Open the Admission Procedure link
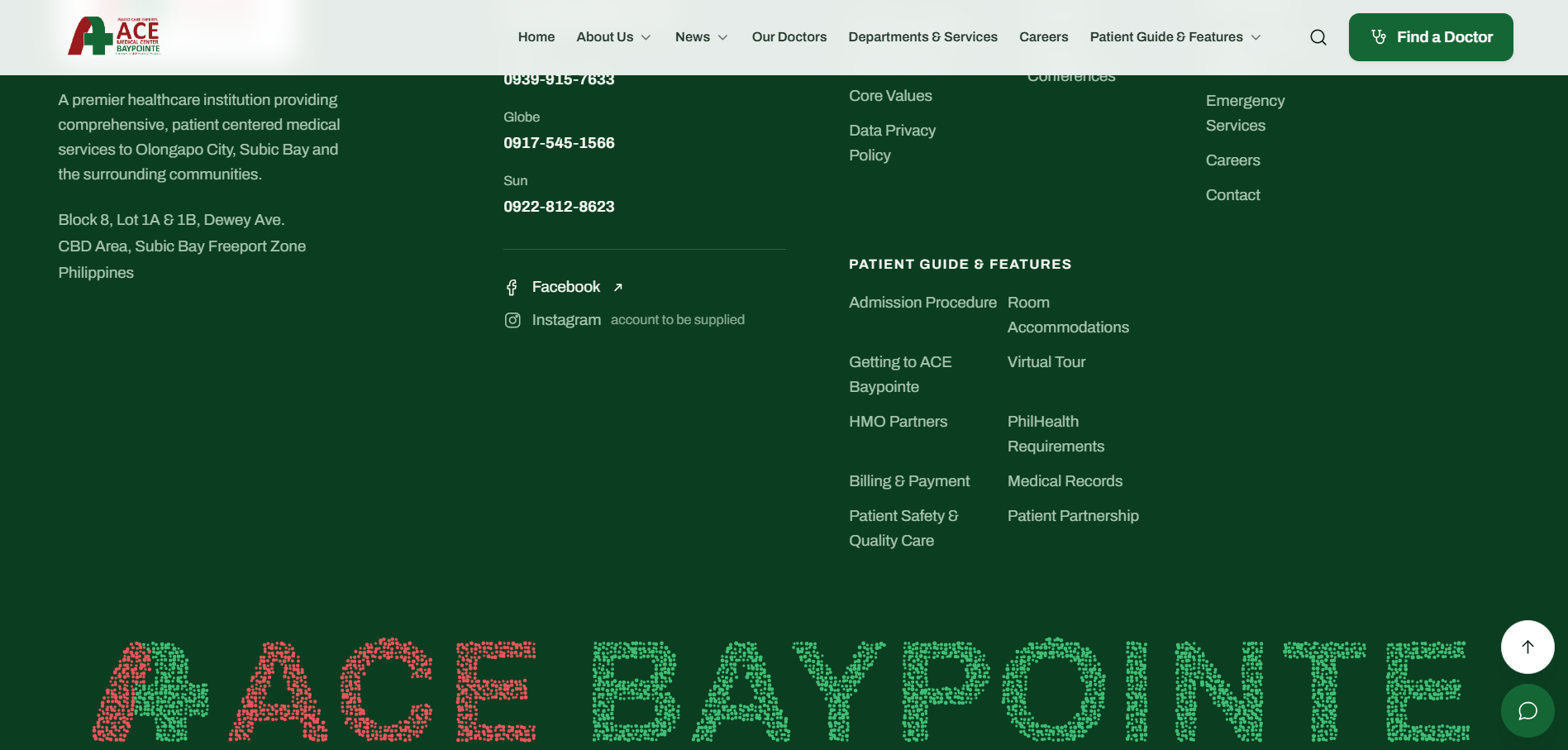The width and height of the screenshot is (1568, 750). [922, 303]
